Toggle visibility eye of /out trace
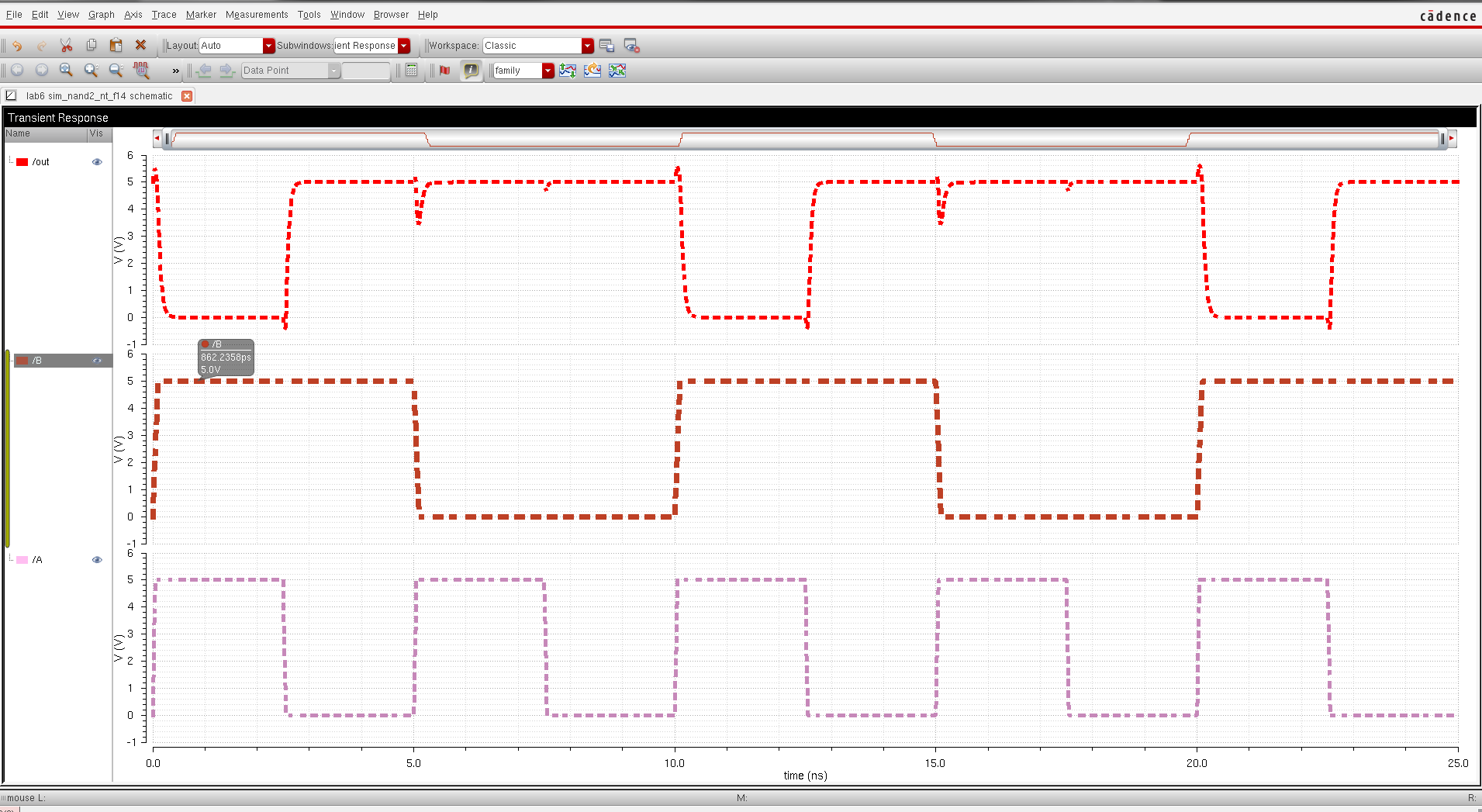The height and width of the screenshot is (812, 1482). tap(97, 162)
